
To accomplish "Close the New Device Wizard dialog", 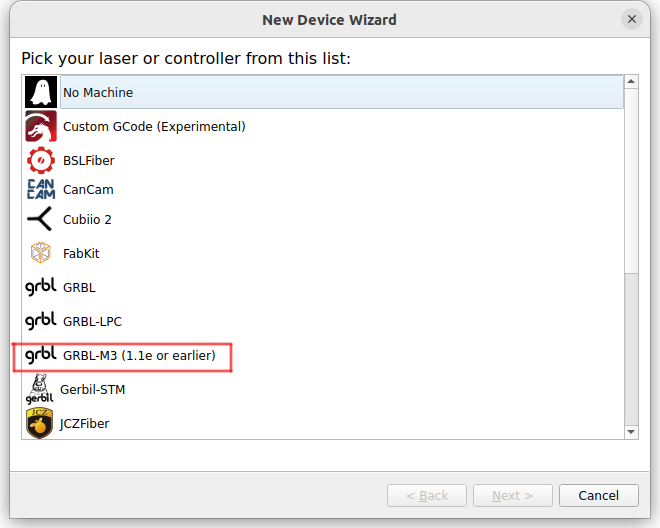I will click(632, 19).
